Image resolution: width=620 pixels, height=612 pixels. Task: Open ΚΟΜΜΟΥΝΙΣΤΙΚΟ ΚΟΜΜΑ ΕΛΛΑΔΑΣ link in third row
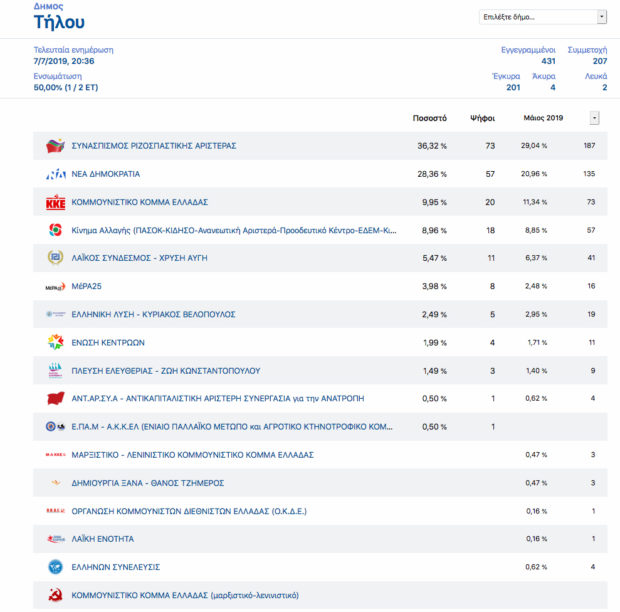(140, 202)
